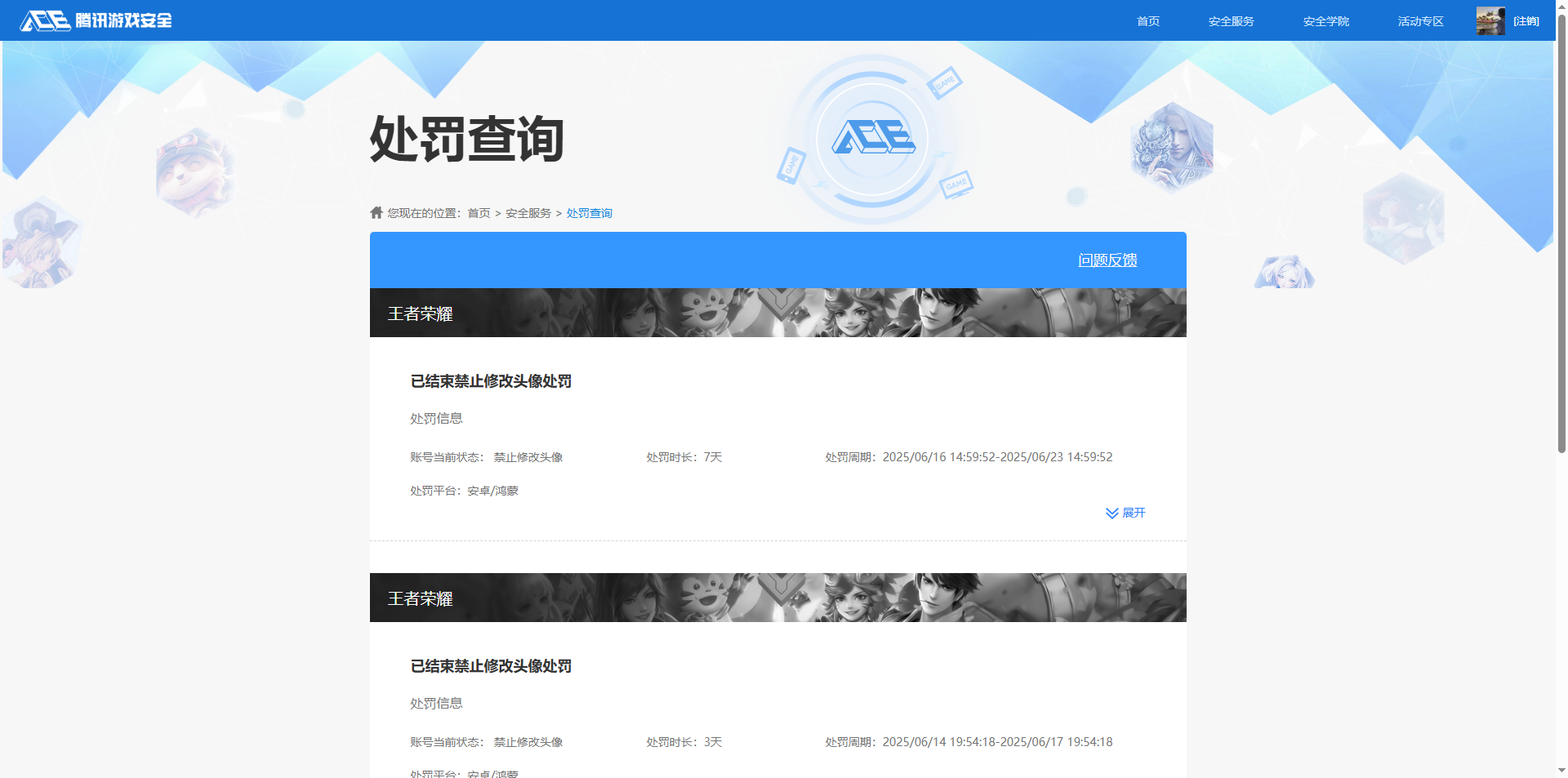The image size is (1568, 778).
Task: Click 安全服务 in the breadcrumb trail
Action: pyautogui.click(x=527, y=212)
